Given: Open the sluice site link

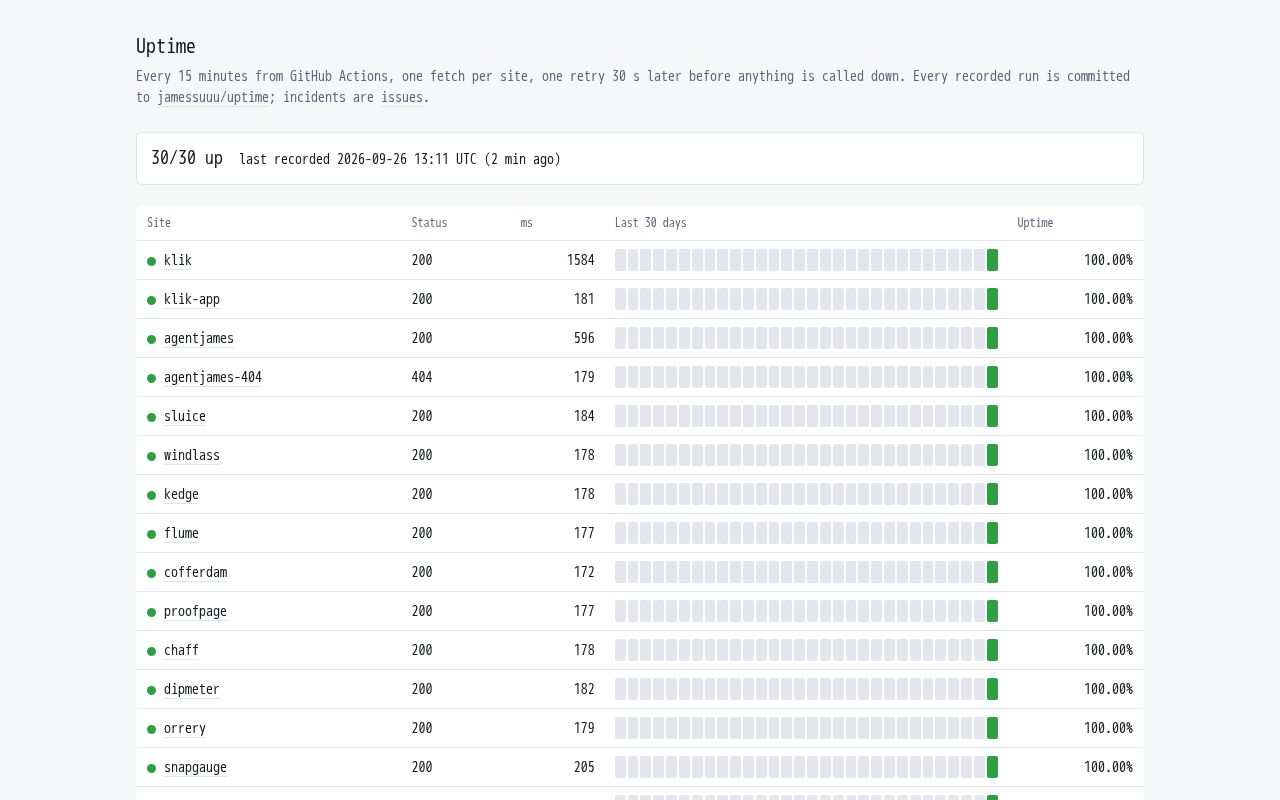Looking at the screenshot, I should (185, 416).
